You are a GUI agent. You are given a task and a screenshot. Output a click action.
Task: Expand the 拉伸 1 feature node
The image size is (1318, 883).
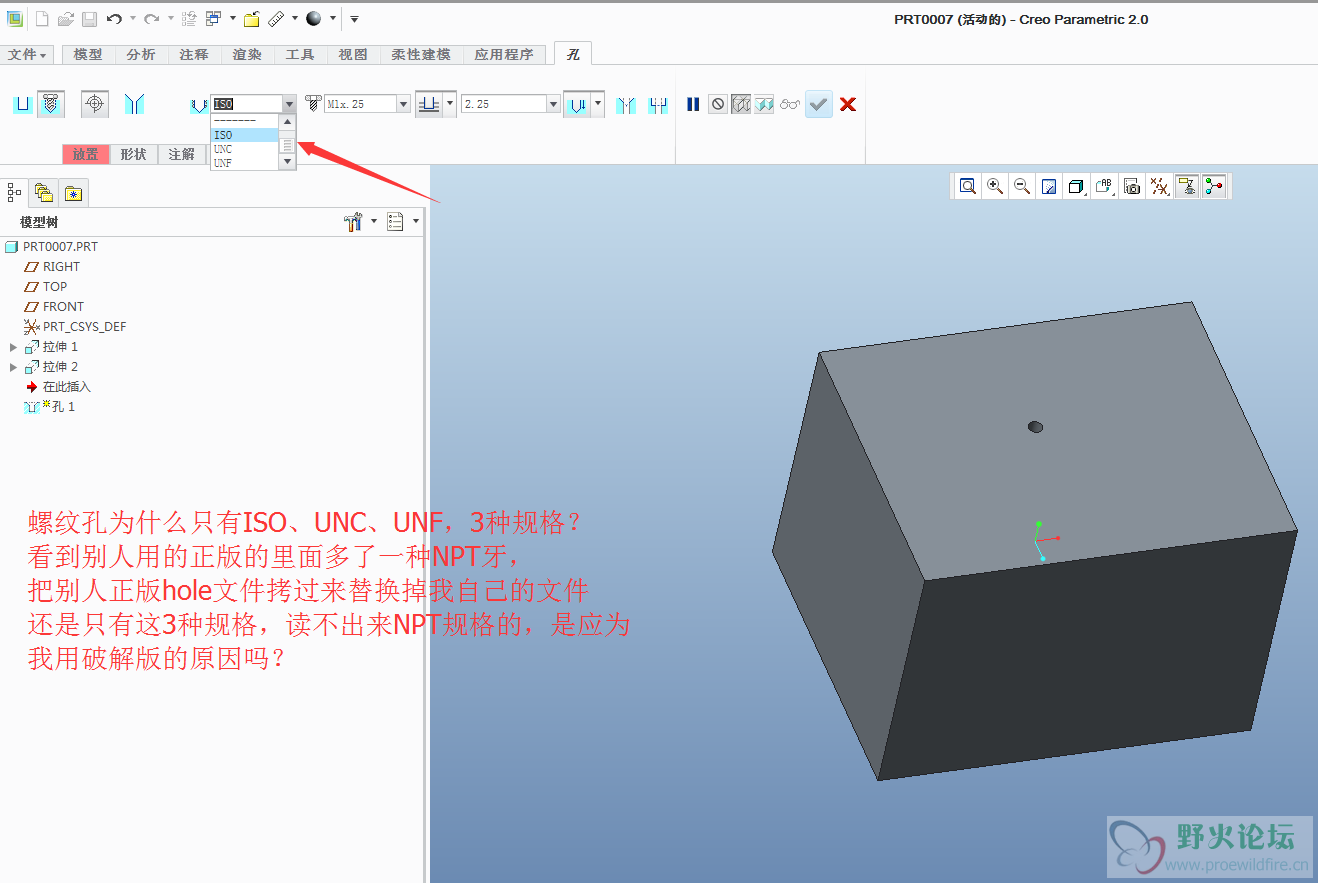pyautogui.click(x=13, y=347)
